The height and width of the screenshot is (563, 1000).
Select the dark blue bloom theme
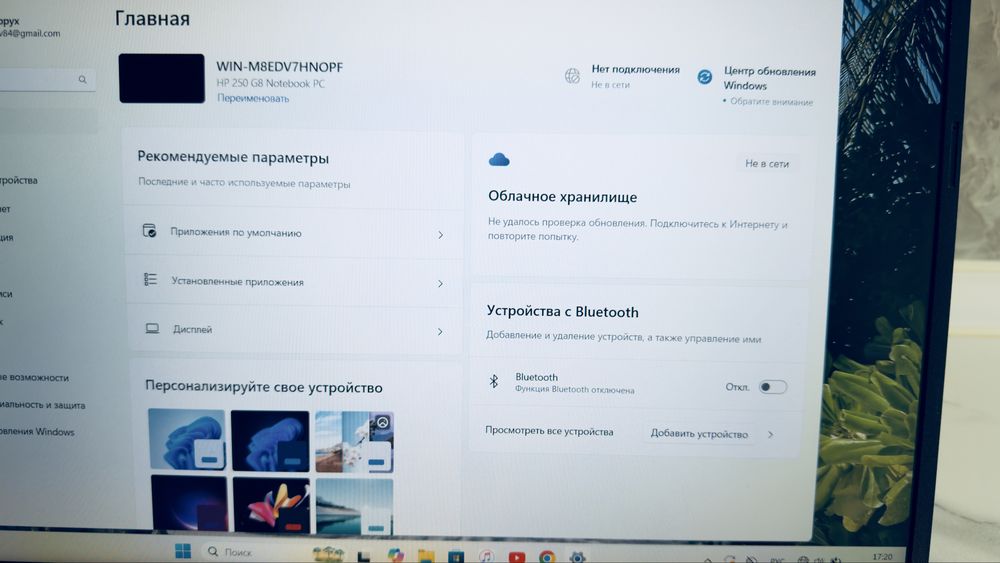click(270, 441)
